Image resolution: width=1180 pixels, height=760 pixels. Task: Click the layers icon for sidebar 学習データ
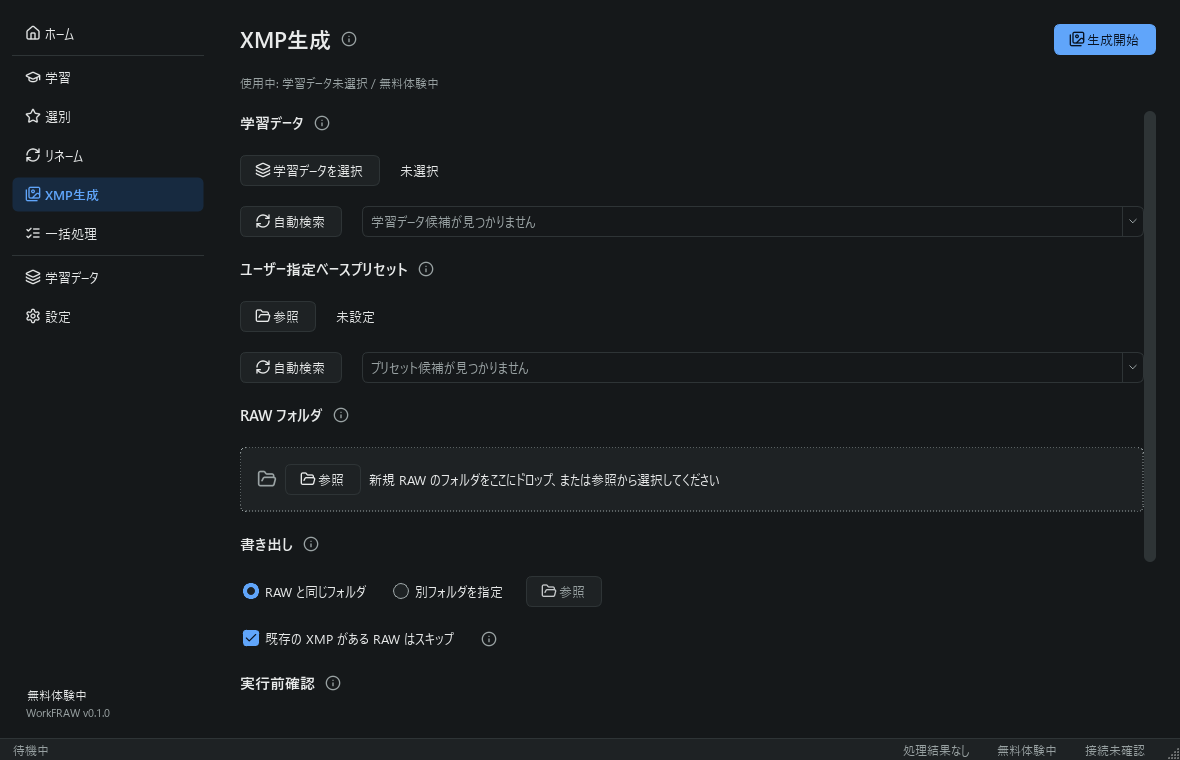coord(32,277)
